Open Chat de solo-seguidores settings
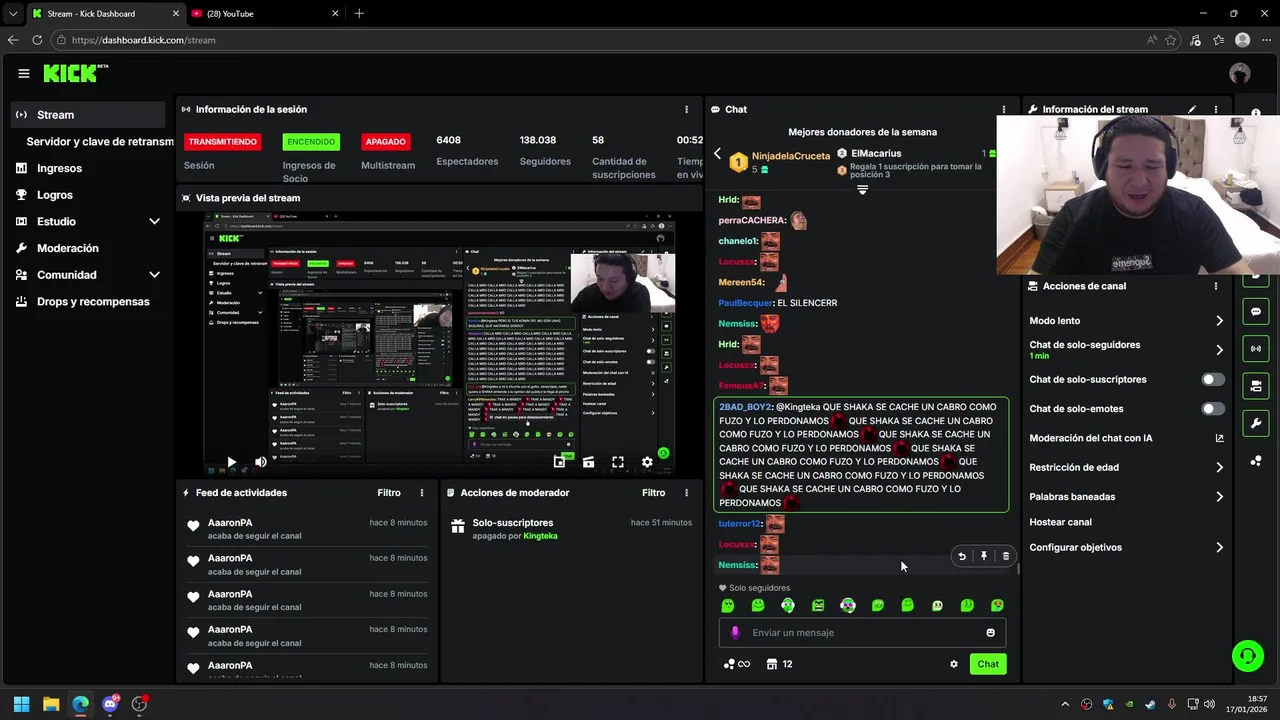 (1219, 350)
